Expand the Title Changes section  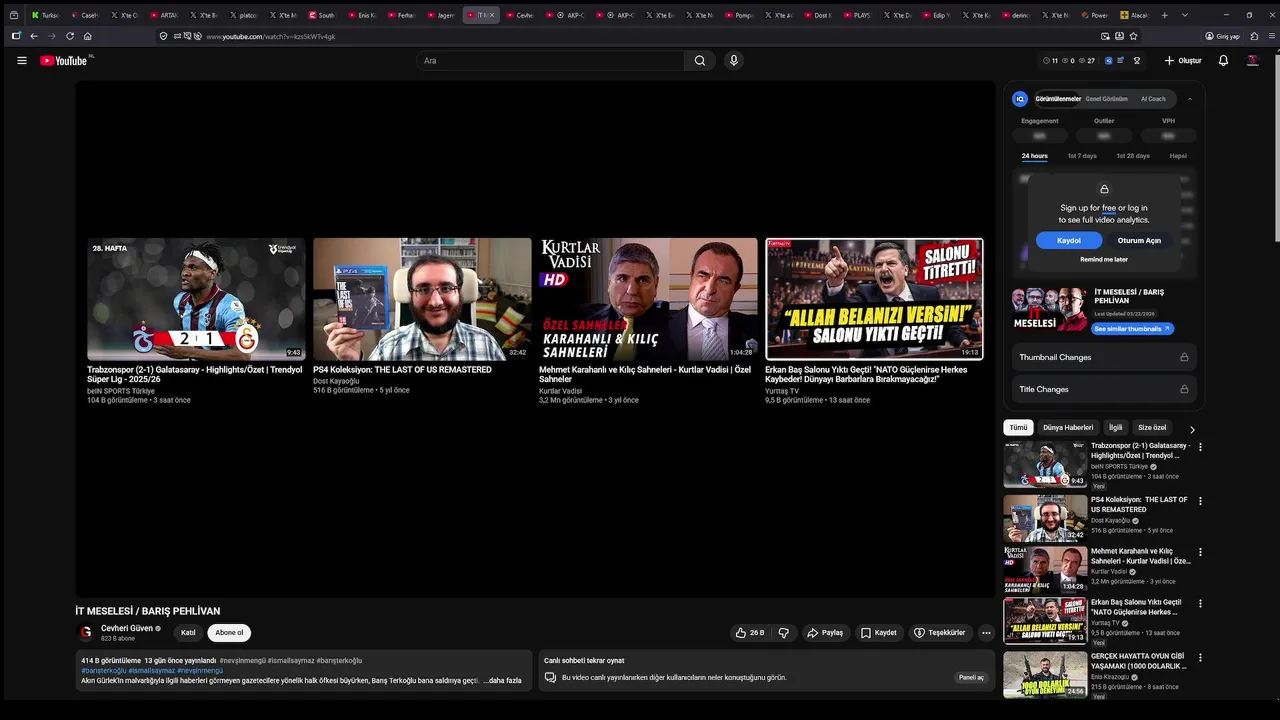(x=1104, y=389)
